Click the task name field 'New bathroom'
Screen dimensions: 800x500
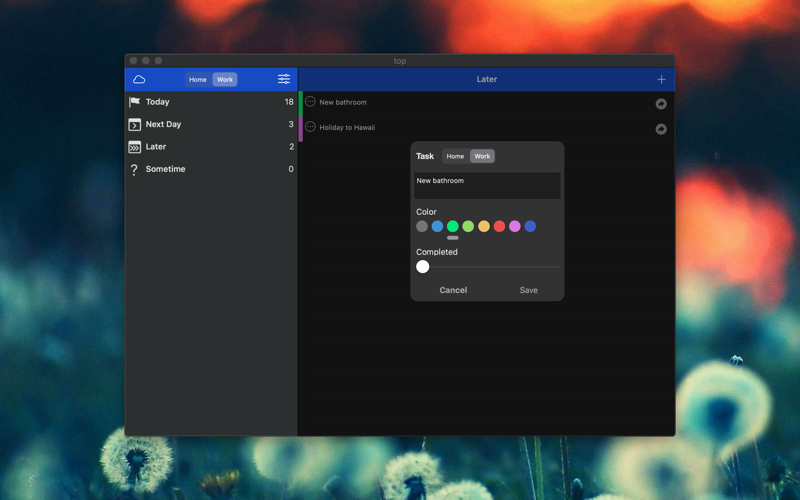click(x=487, y=185)
